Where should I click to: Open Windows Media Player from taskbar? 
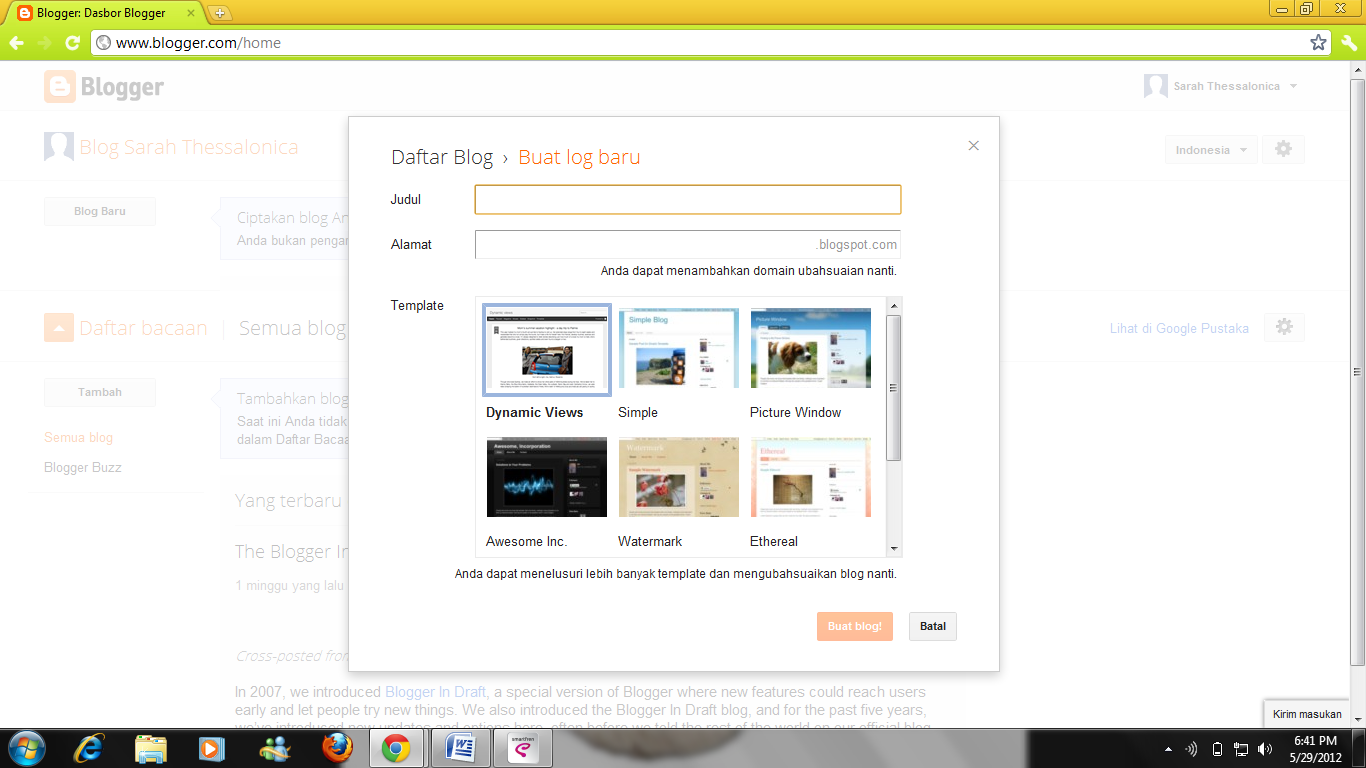click(x=211, y=748)
